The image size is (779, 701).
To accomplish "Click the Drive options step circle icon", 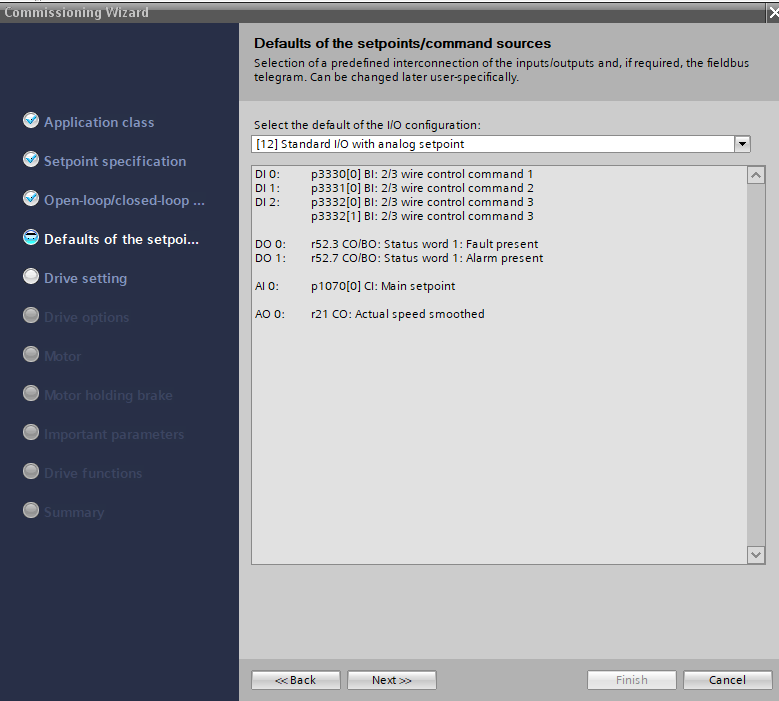I will tap(31, 315).
